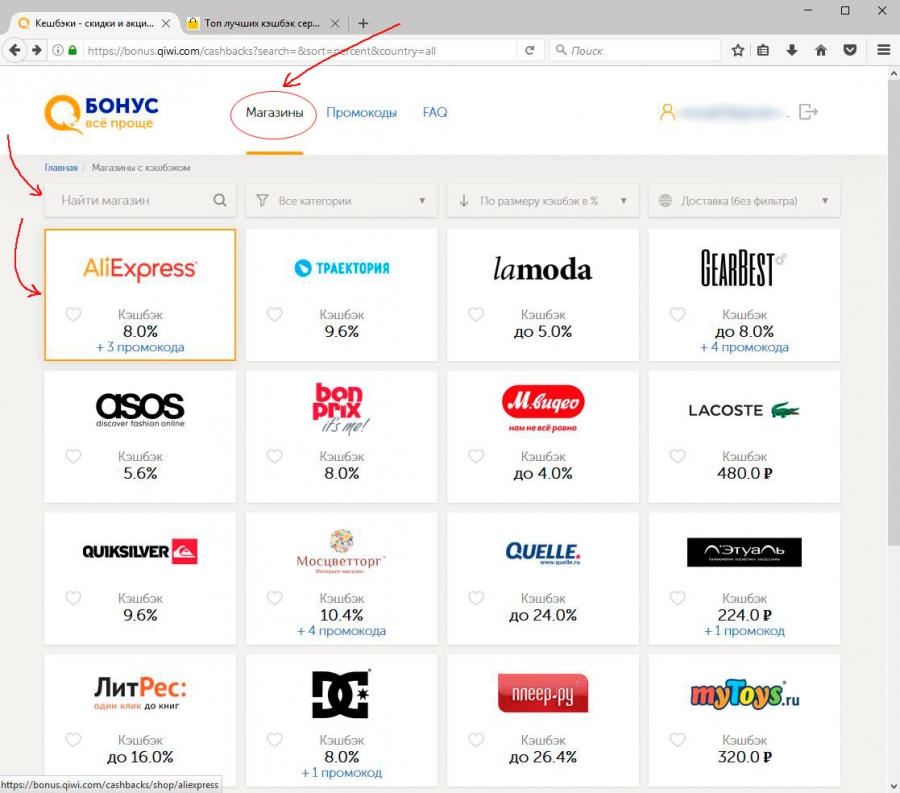
Task: Add М.Видео to favorites
Action: [476, 456]
